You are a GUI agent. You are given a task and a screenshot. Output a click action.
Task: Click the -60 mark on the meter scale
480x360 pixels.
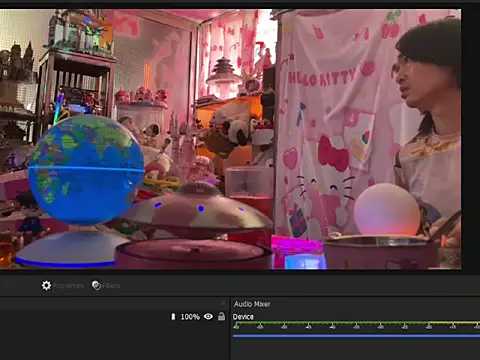[236, 327]
